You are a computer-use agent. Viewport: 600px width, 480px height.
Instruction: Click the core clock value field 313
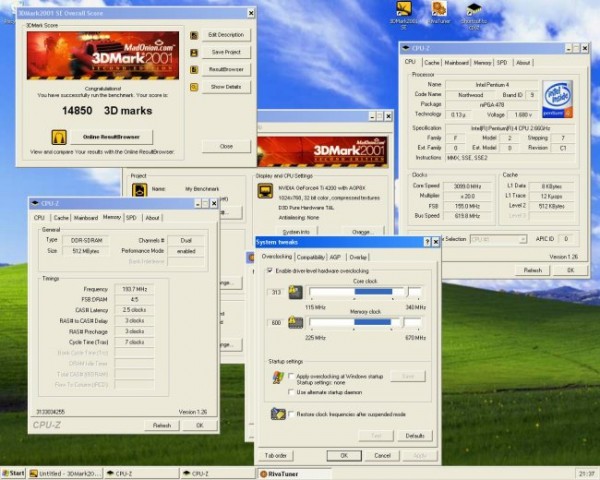tap(276, 292)
